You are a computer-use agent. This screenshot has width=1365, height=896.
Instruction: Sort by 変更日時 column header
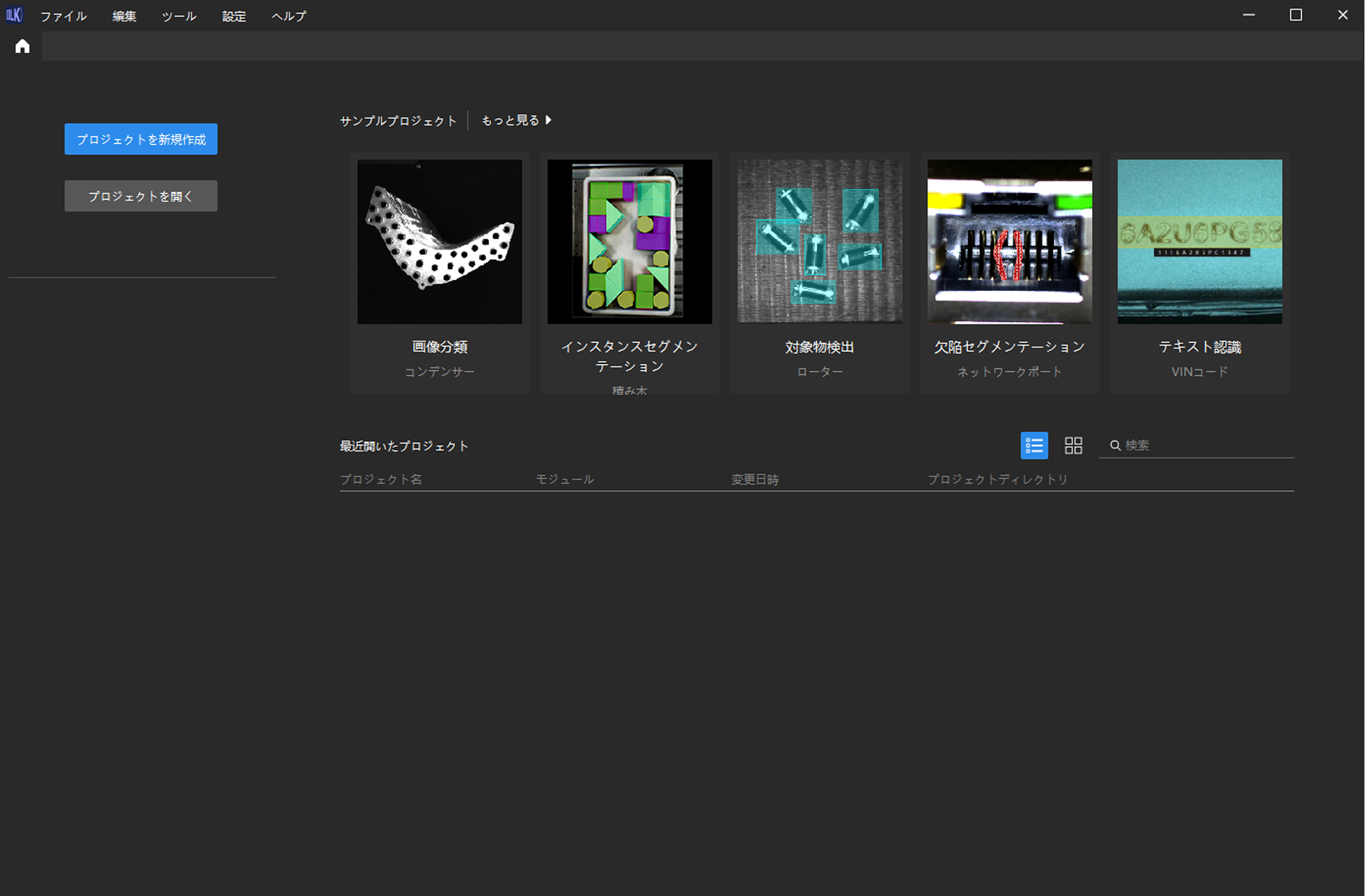tap(755, 479)
